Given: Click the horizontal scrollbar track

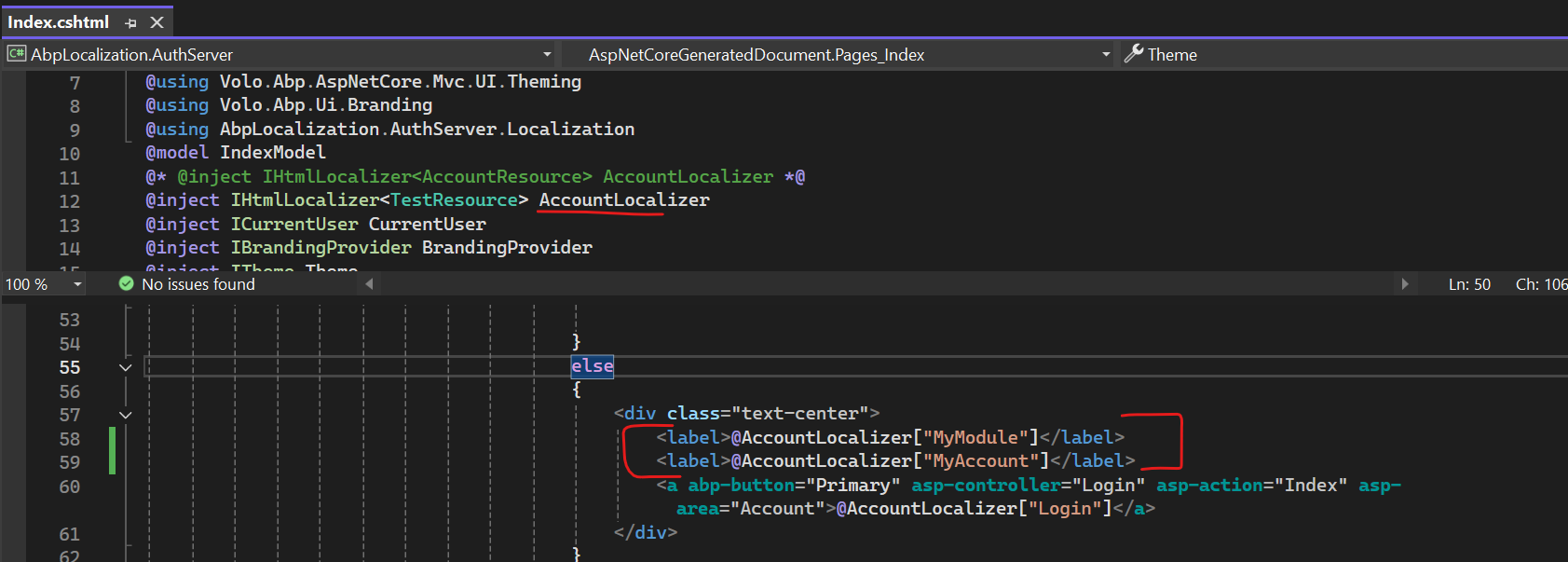Looking at the screenshot, I should pyautogui.click(x=885, y=284).
